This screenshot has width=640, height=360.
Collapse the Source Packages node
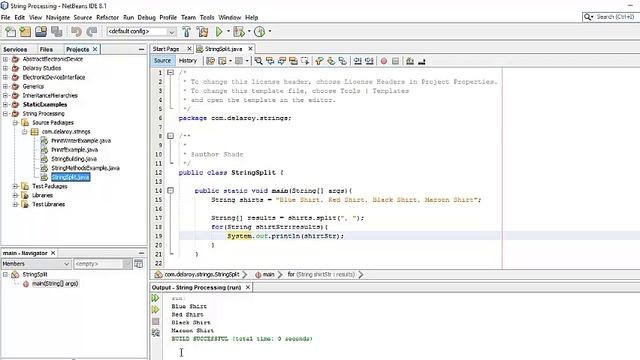[15, 122]
